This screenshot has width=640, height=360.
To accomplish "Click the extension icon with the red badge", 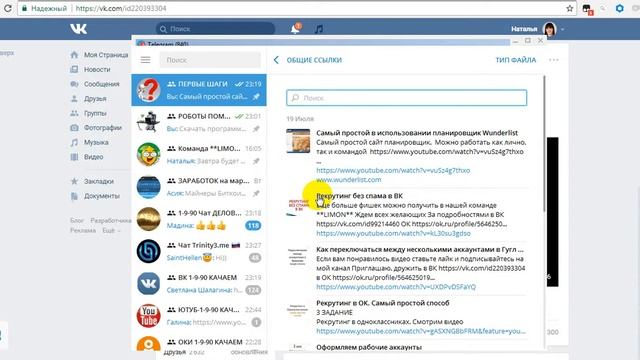I will 587,9.
